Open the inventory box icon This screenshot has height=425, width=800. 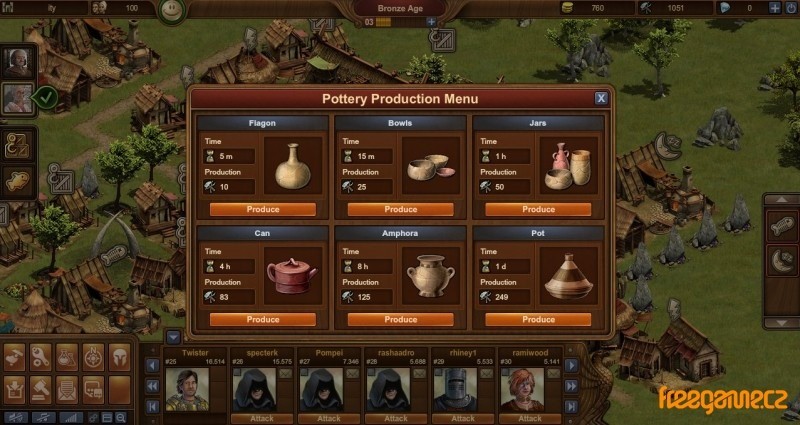point(14,390)
